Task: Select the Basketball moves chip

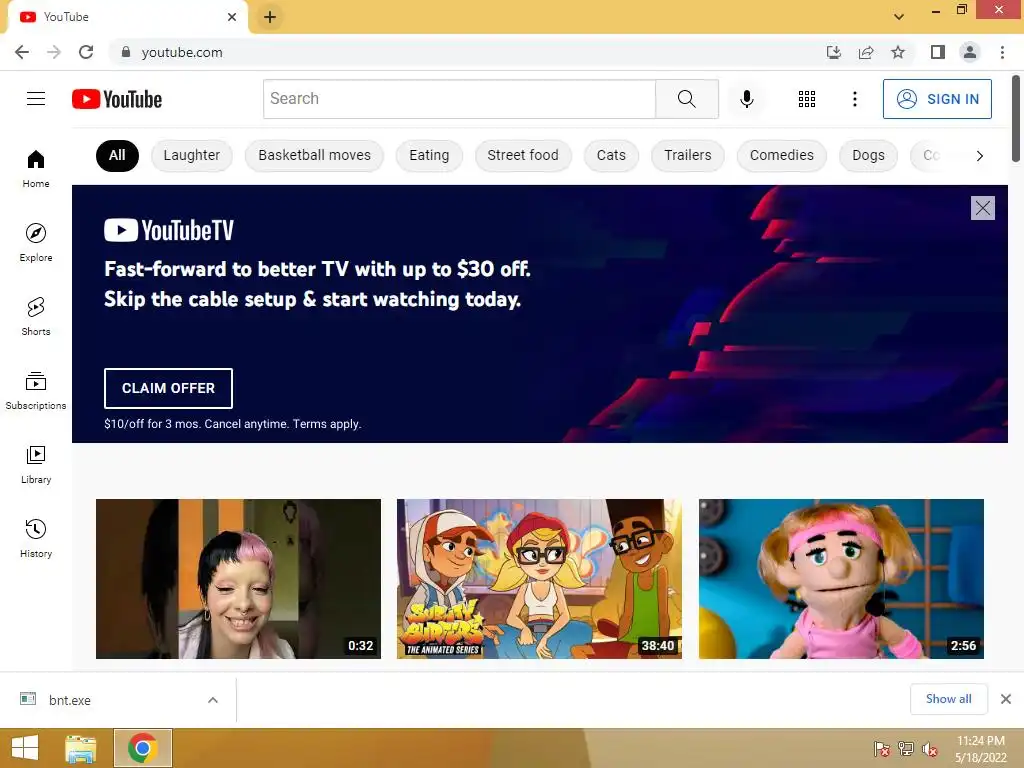Action: coord(314,155)
